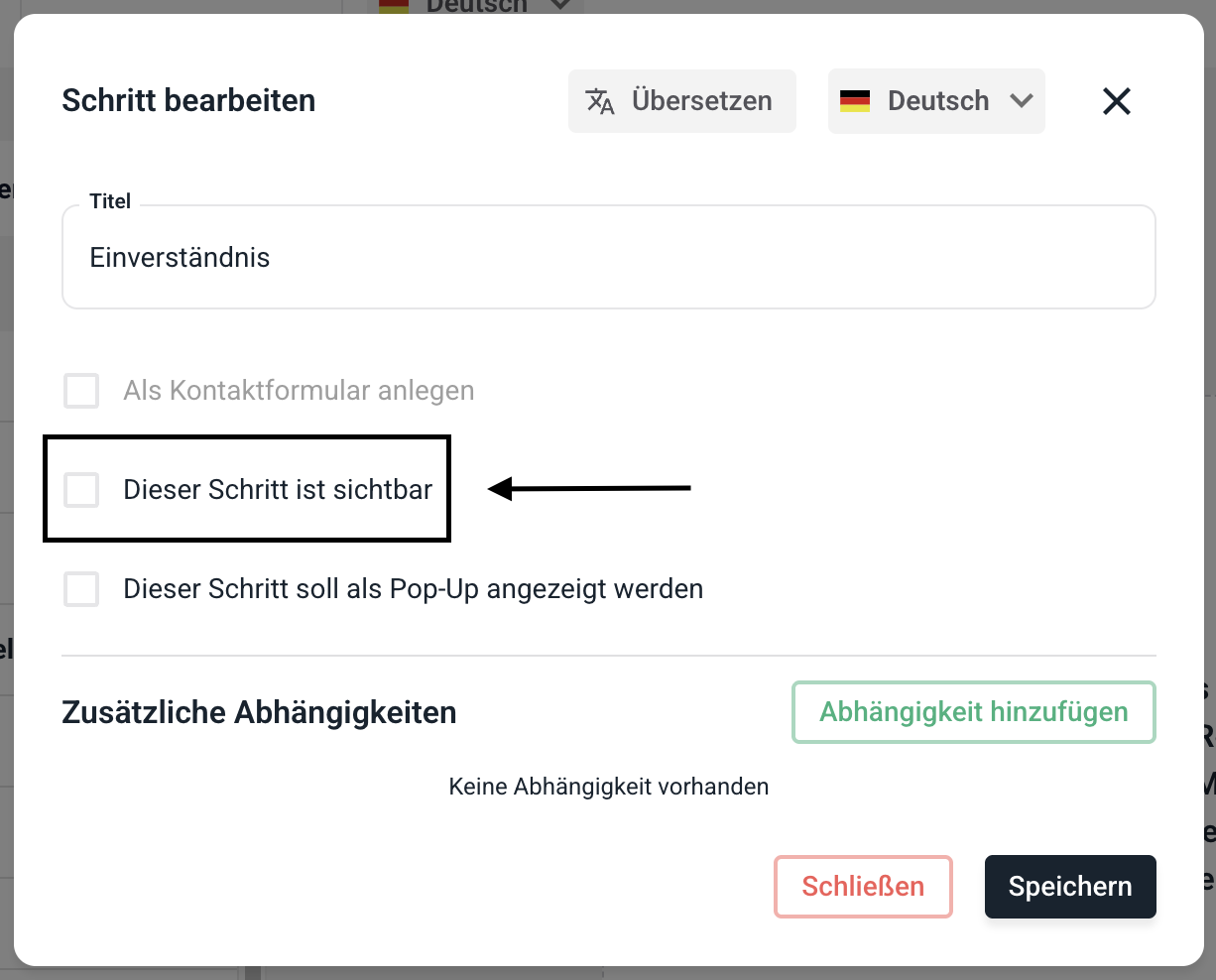This screenshot has height=980, width=1216.
Task: Open the Deutsch language selector
Action: click(936, 101)
